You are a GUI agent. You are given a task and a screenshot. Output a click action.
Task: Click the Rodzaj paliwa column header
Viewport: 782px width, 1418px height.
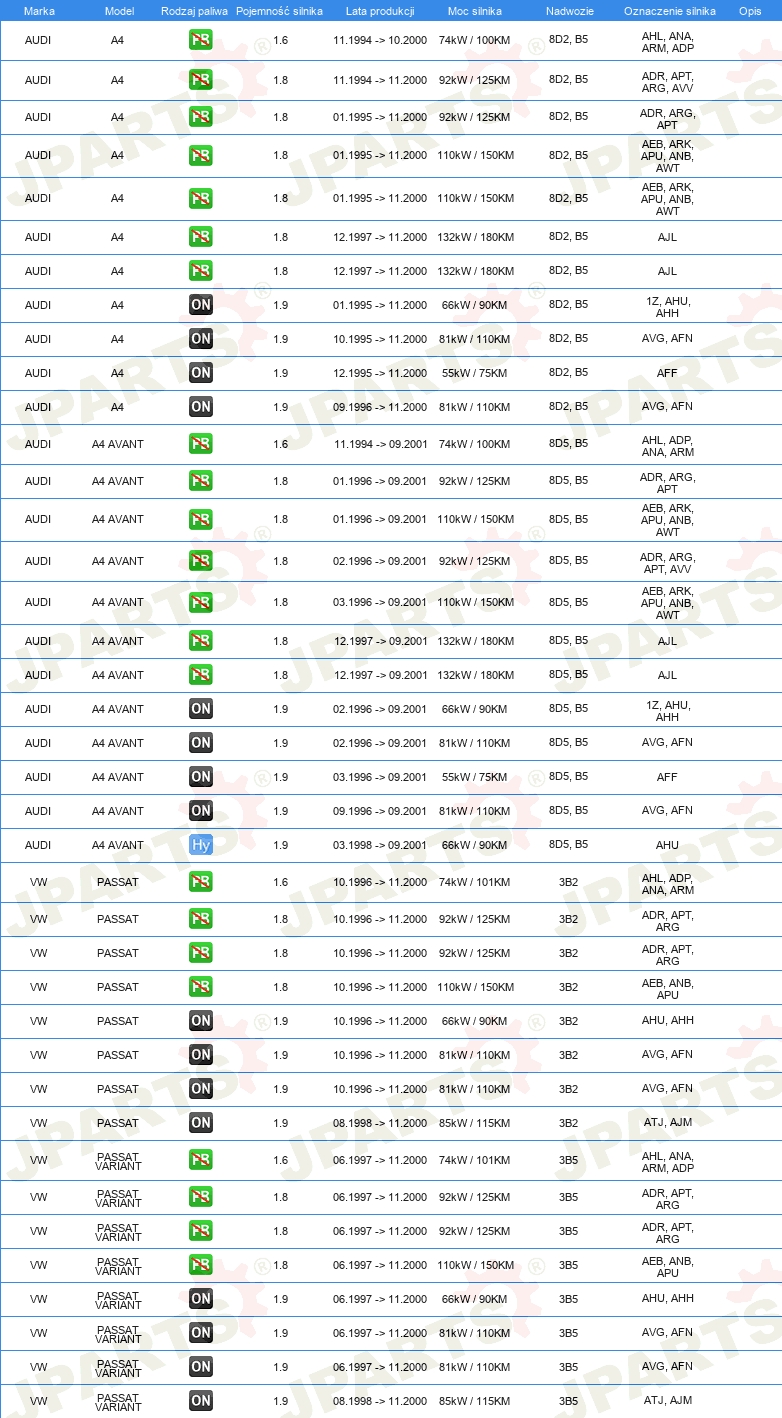point(195,11)
